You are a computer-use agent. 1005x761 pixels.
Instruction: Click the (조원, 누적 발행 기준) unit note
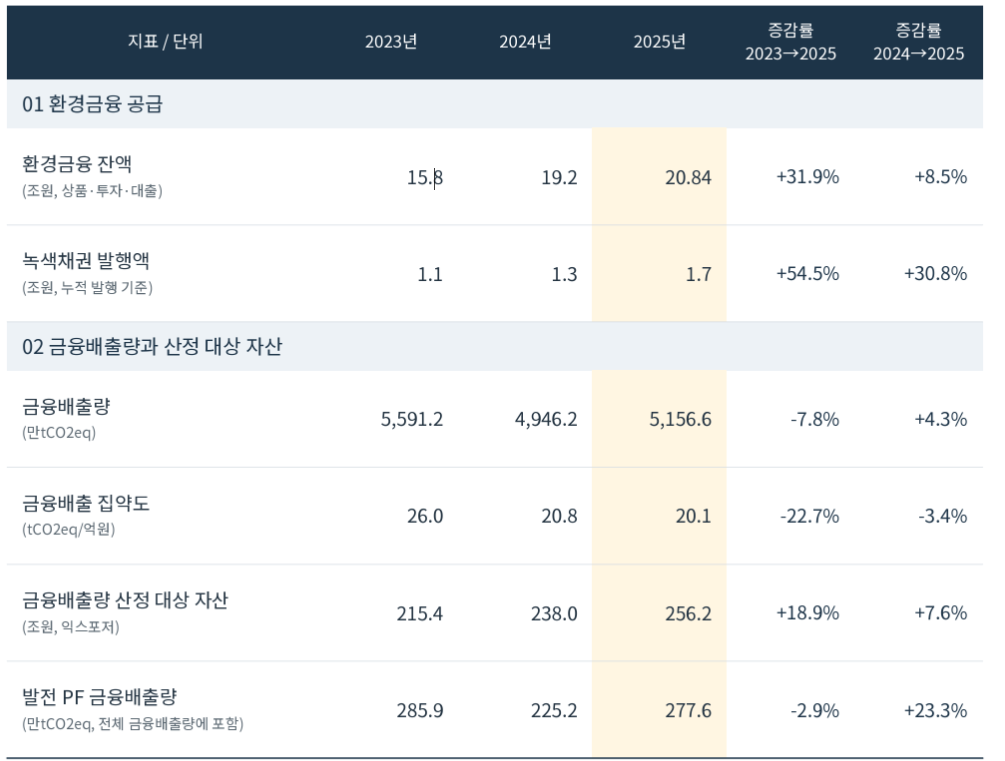point(87,288)
